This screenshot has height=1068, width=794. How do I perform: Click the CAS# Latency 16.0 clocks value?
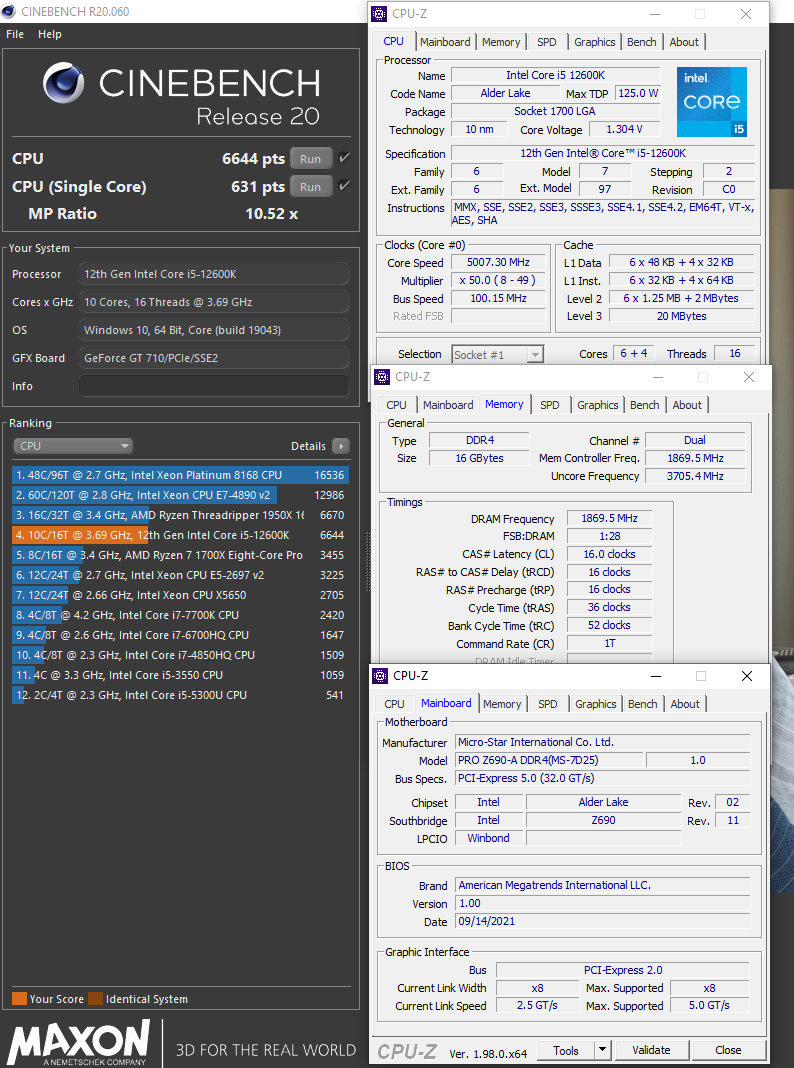(609, 554)
